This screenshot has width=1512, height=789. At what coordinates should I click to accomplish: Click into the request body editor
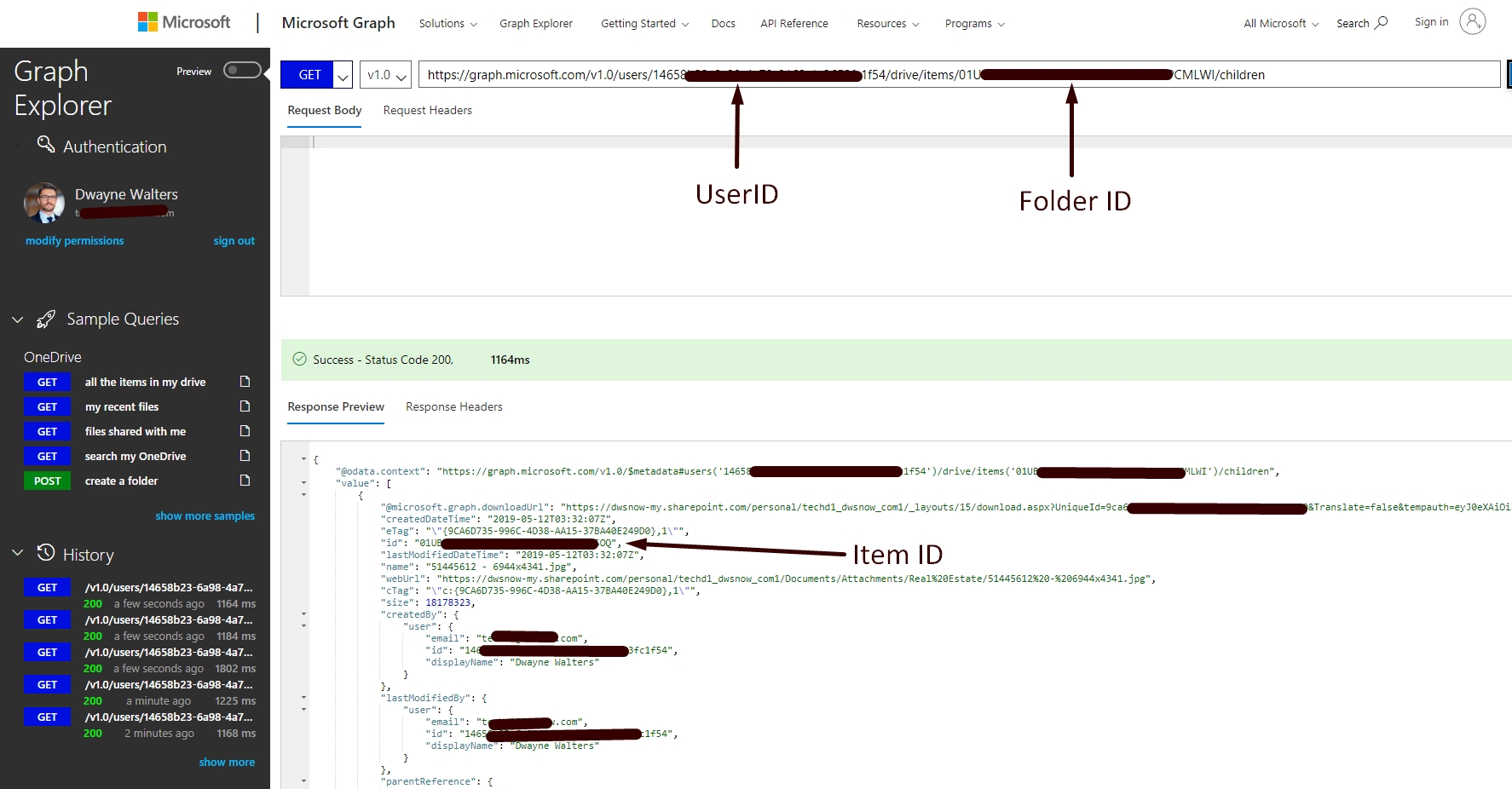point(910,216)
